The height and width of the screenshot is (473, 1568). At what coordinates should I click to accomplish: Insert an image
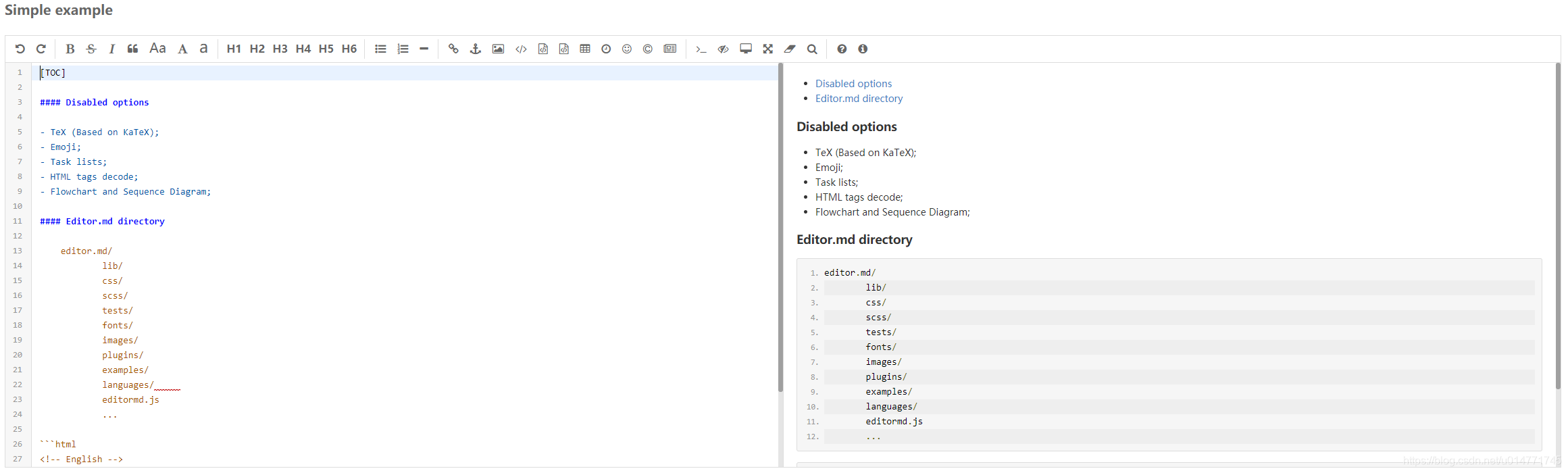498,49
